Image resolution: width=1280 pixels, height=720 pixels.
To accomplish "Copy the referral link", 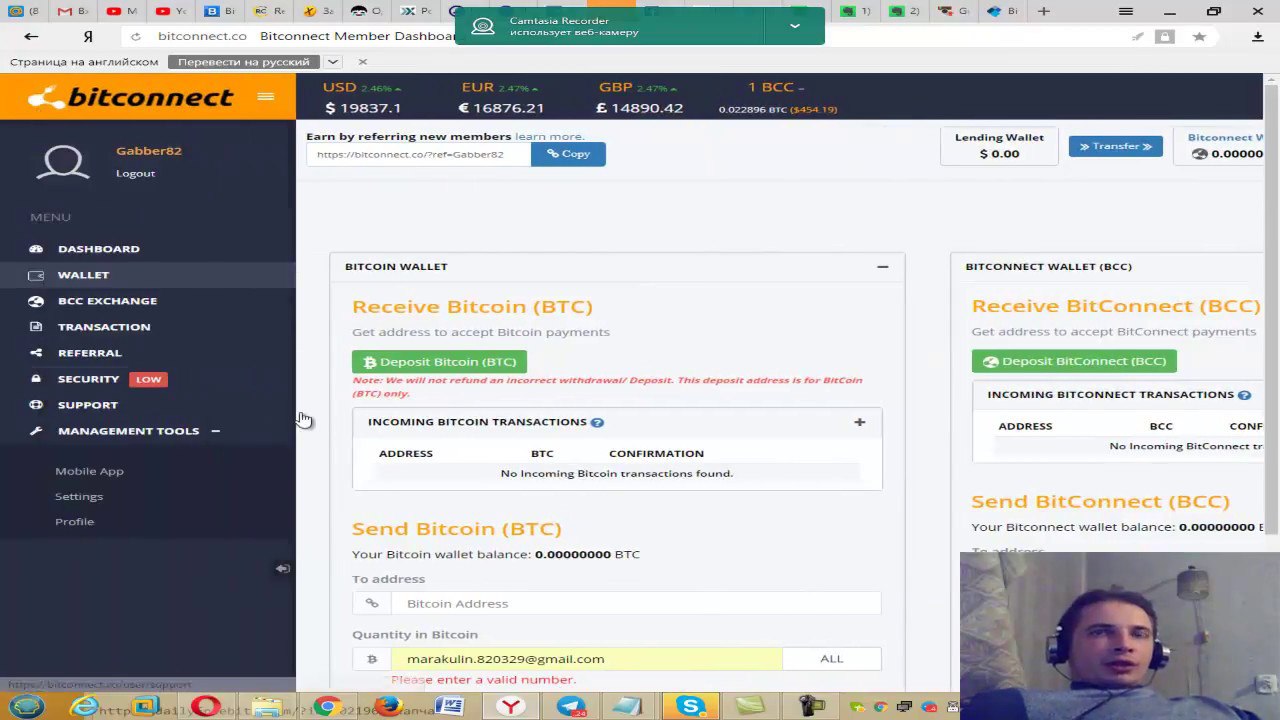I will coord(568,154).
